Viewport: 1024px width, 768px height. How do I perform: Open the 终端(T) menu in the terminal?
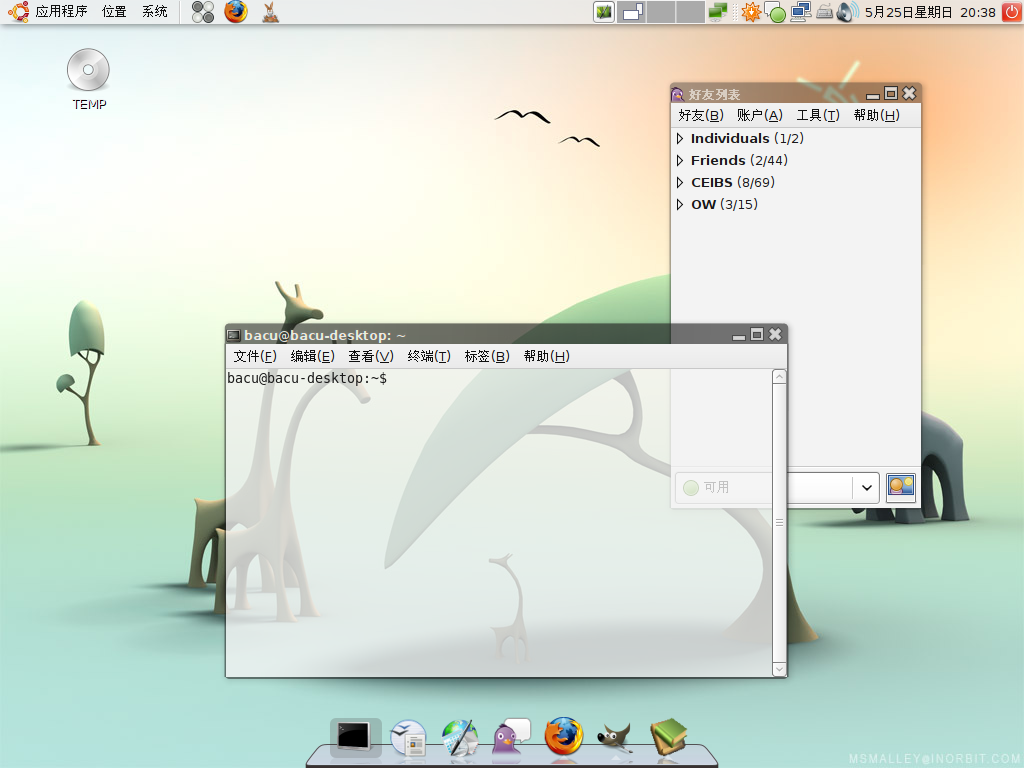pyautogui.click(x=428, y=357)
